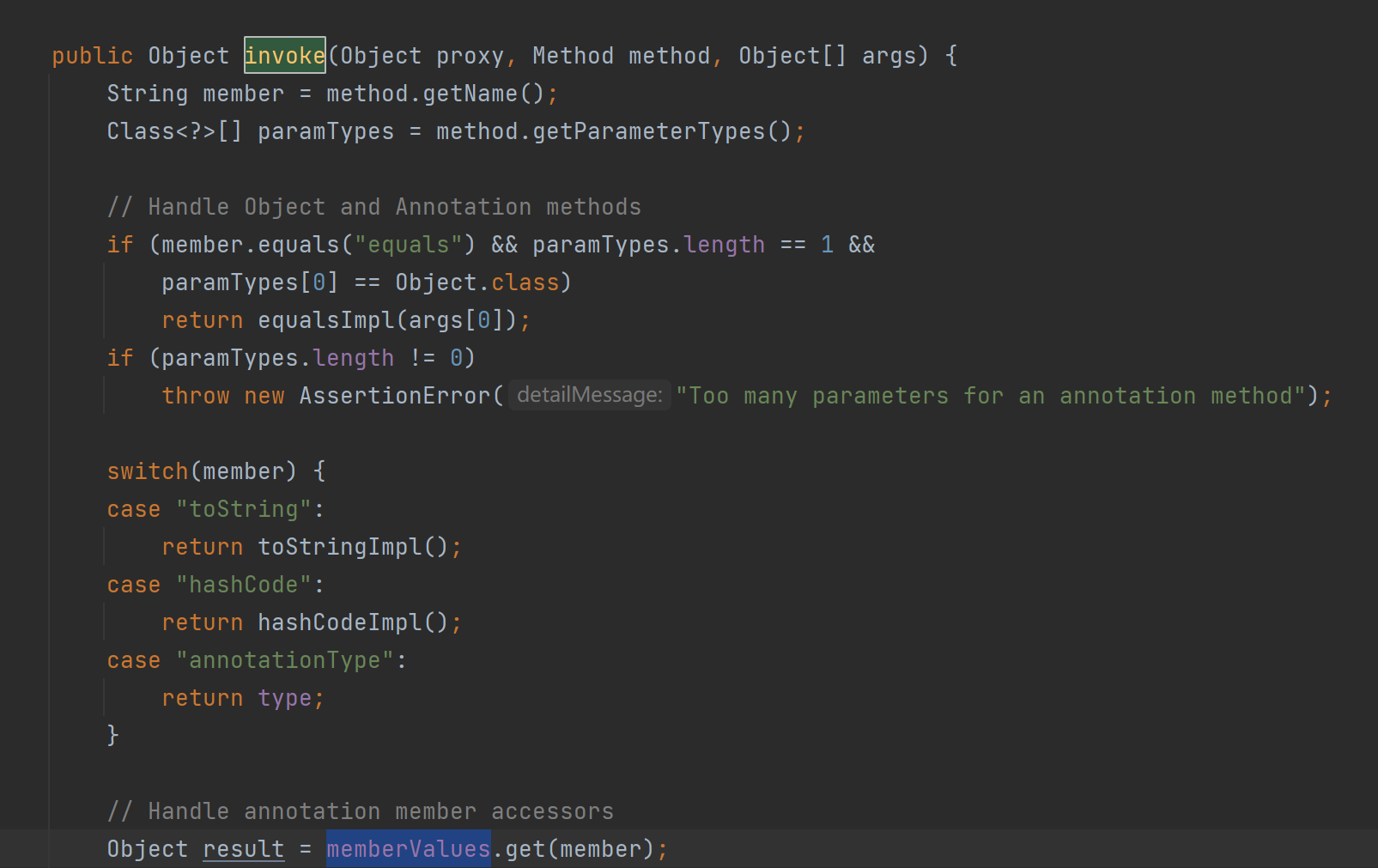Click the toStringImpl() call
This screenshot has height=868, width=1378.
coord(339,547)
